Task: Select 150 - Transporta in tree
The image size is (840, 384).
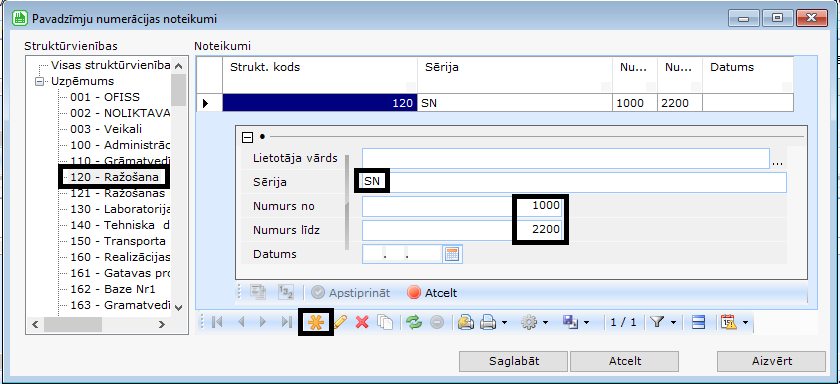Action: coord(118,241)
